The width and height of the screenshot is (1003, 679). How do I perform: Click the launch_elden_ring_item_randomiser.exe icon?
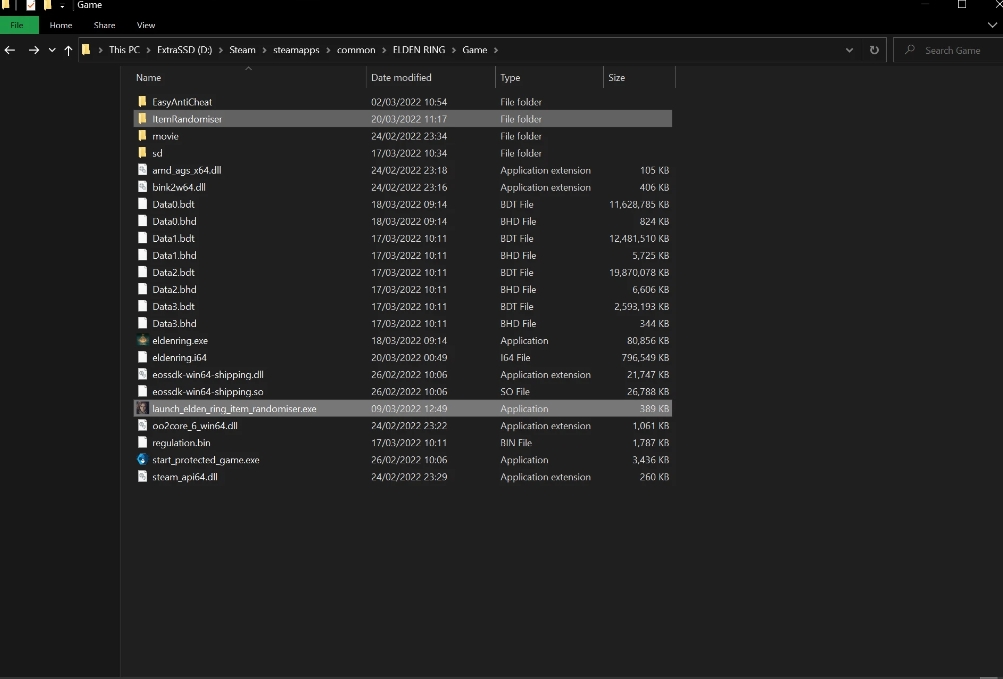tap(143, 408)
